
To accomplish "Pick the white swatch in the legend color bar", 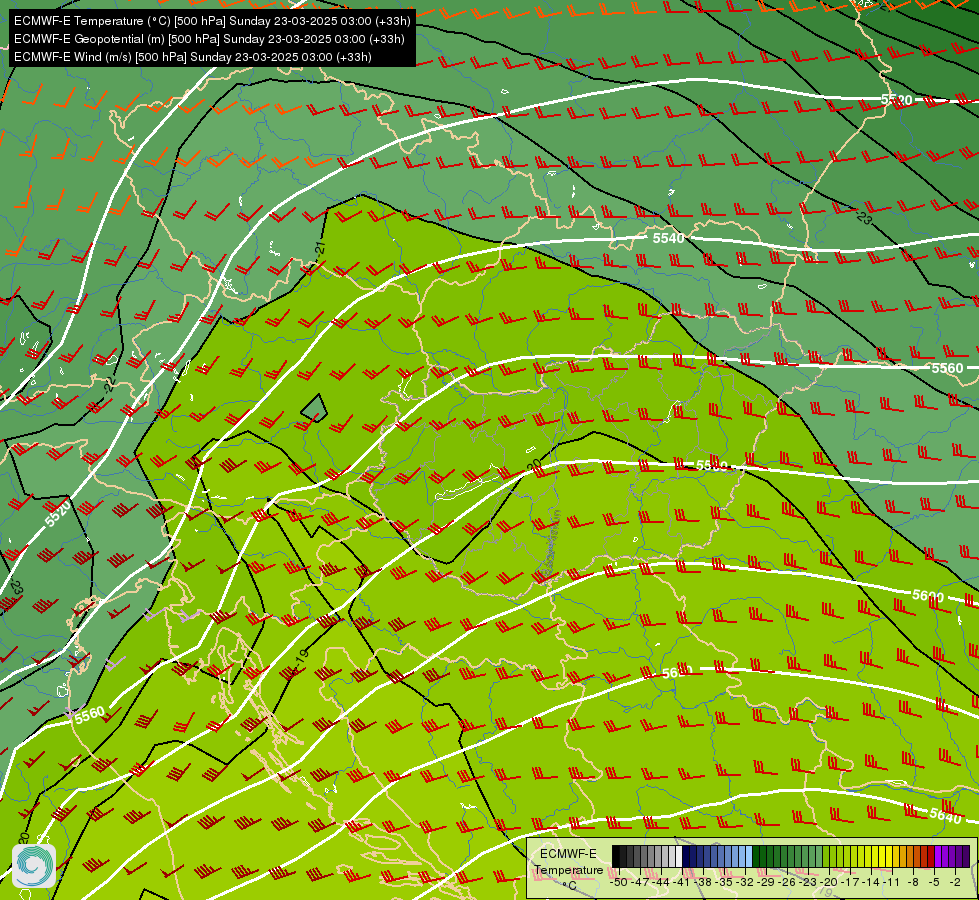I will click(x=679, y=856).
